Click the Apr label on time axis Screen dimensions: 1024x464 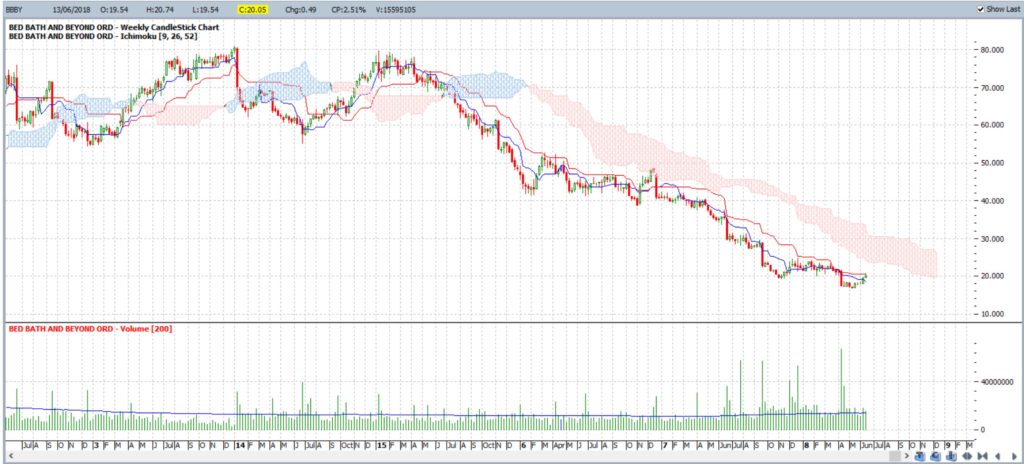559,445
